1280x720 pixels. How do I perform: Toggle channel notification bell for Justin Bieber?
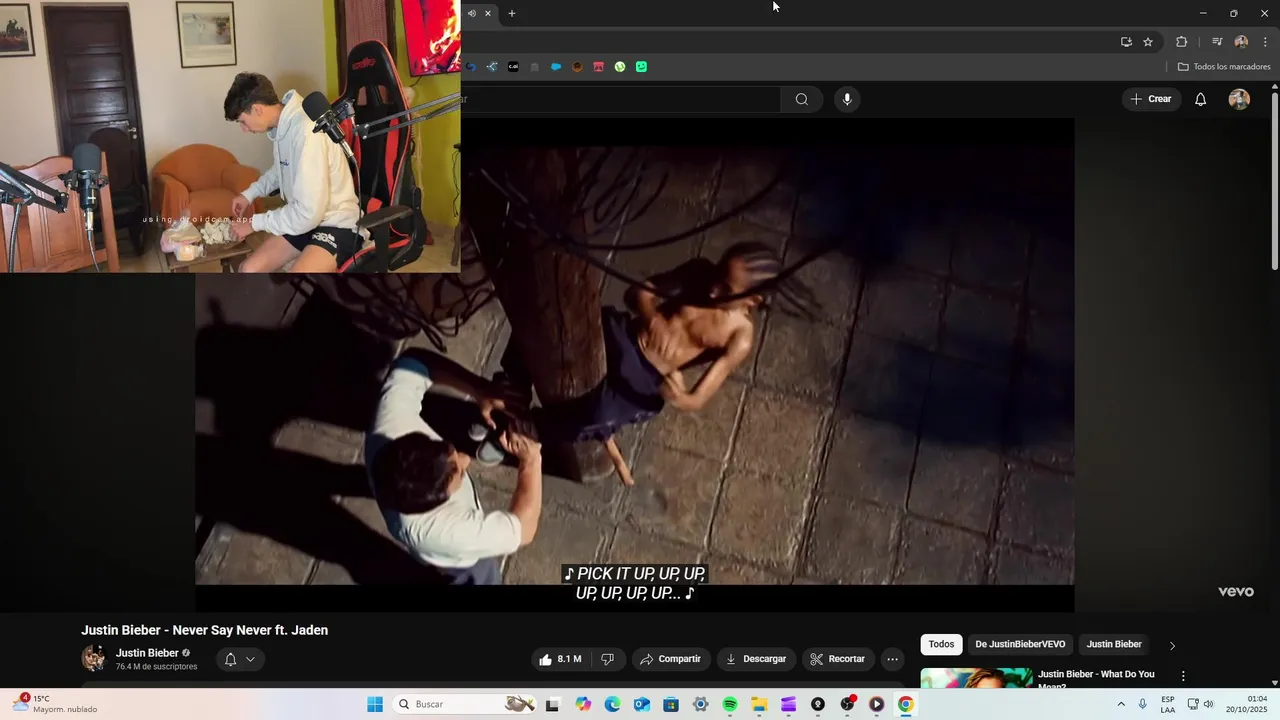pyautogui.click(x=240, y=659)
